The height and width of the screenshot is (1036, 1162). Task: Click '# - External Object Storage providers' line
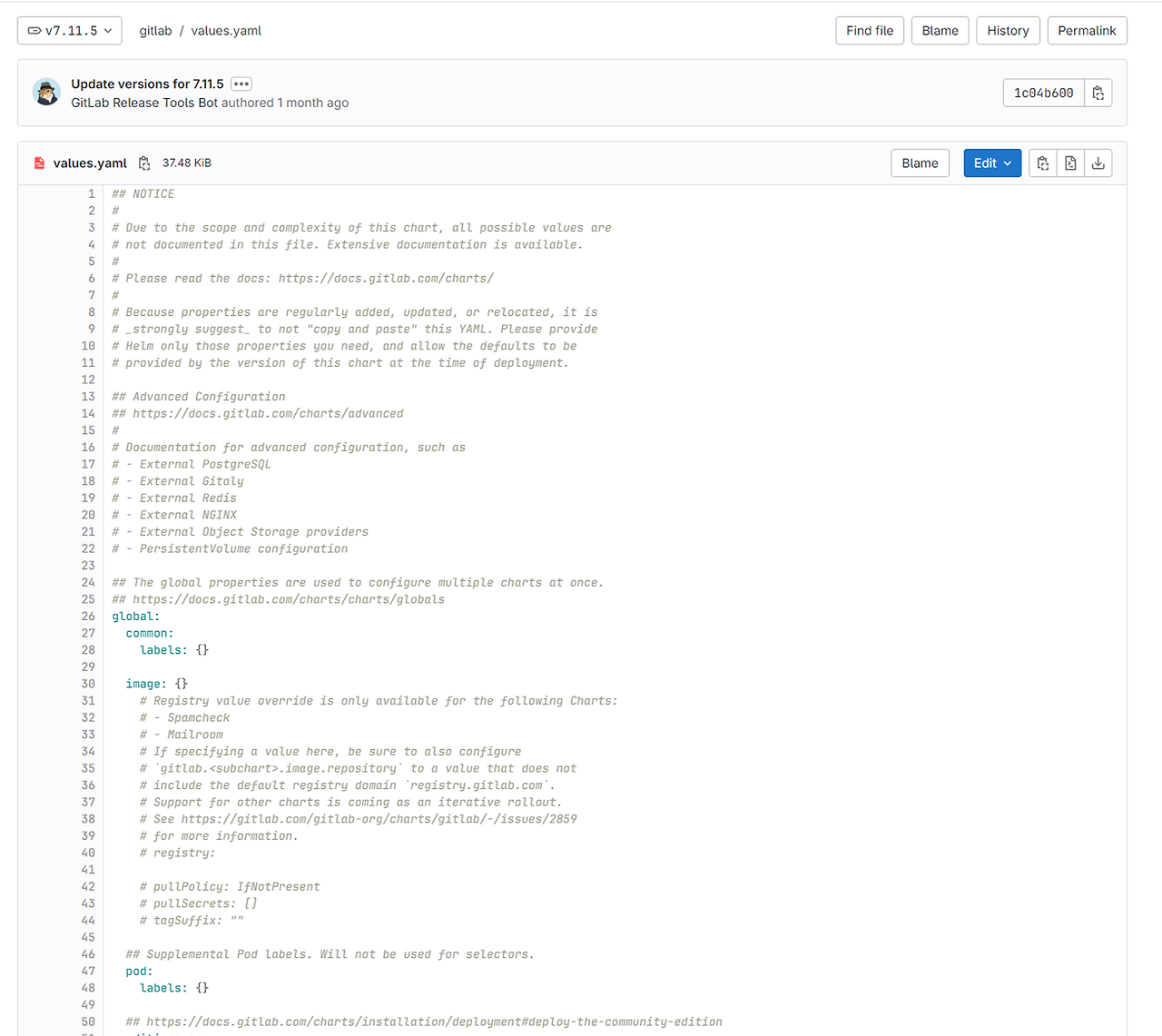pos(241,532)
